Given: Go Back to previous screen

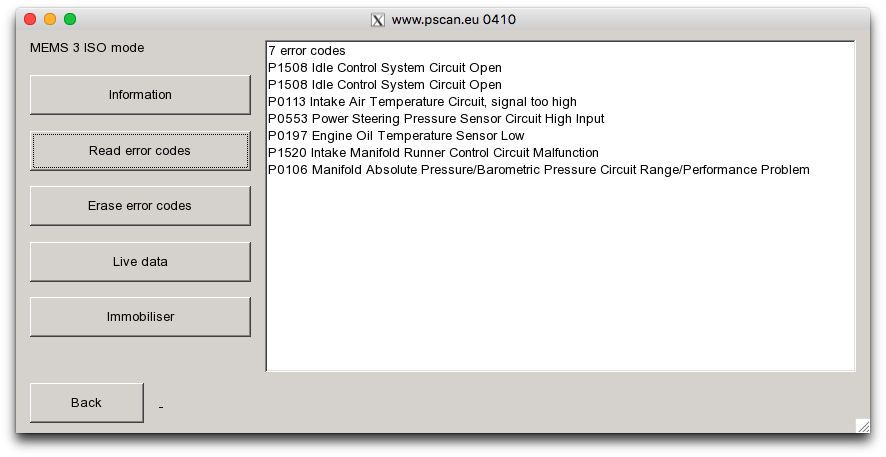Looking at the screenshot, I should [x=86, y=403].
